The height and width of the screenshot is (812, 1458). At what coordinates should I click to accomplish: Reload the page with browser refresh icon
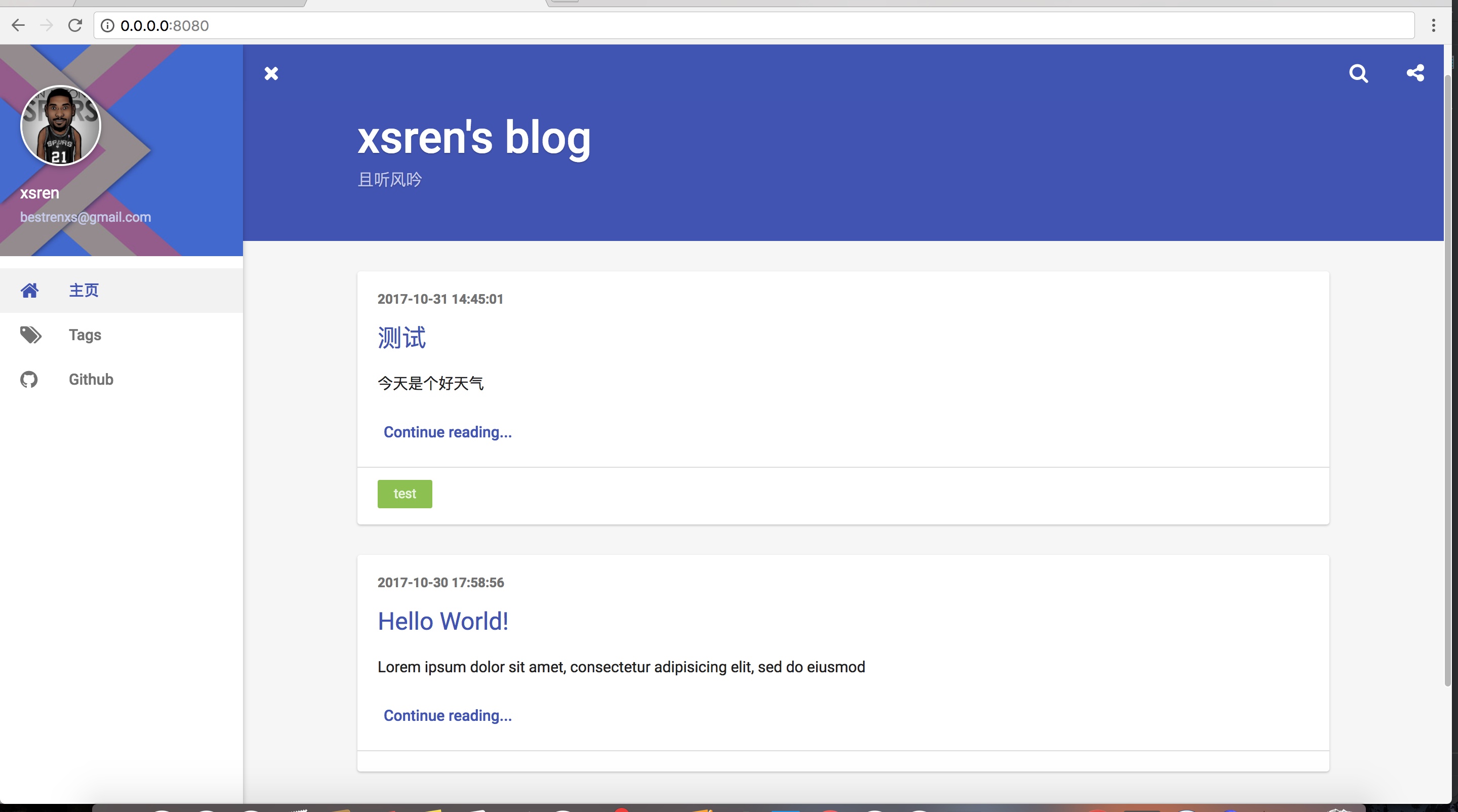(75, 25)
